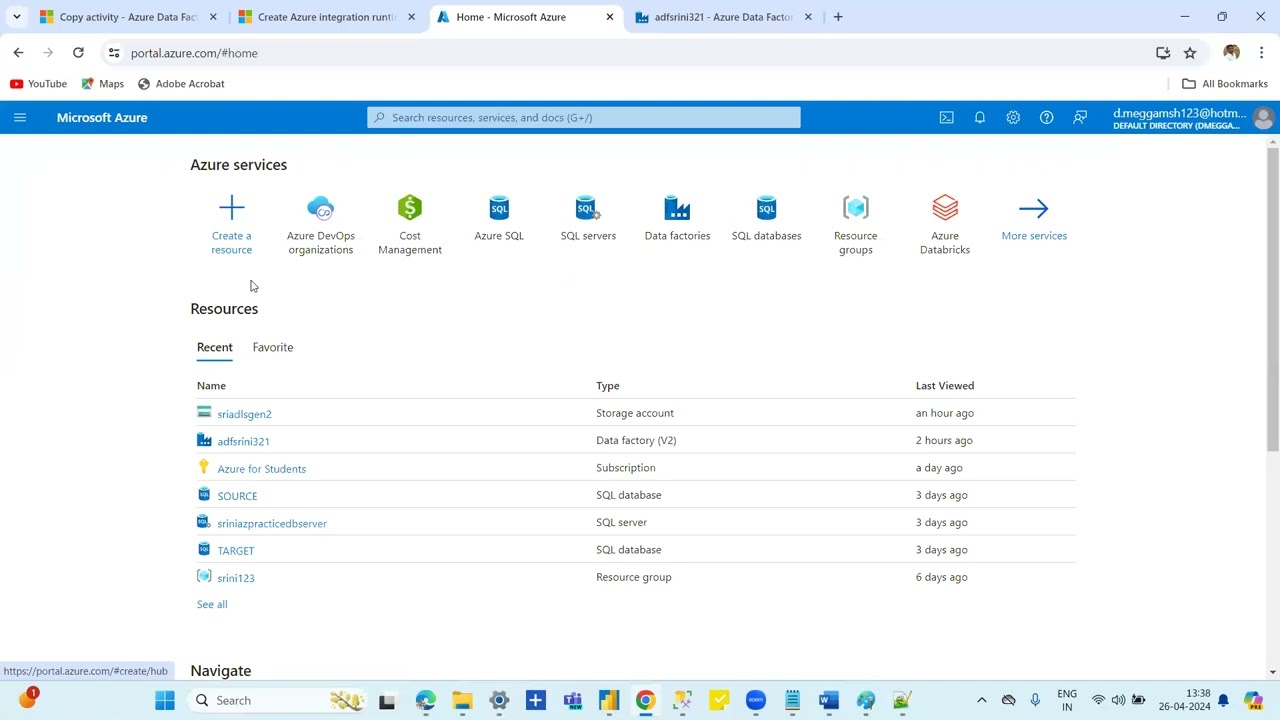Click the Create a resource plus icon
1280x720 pixels.
tap(232, 208)
